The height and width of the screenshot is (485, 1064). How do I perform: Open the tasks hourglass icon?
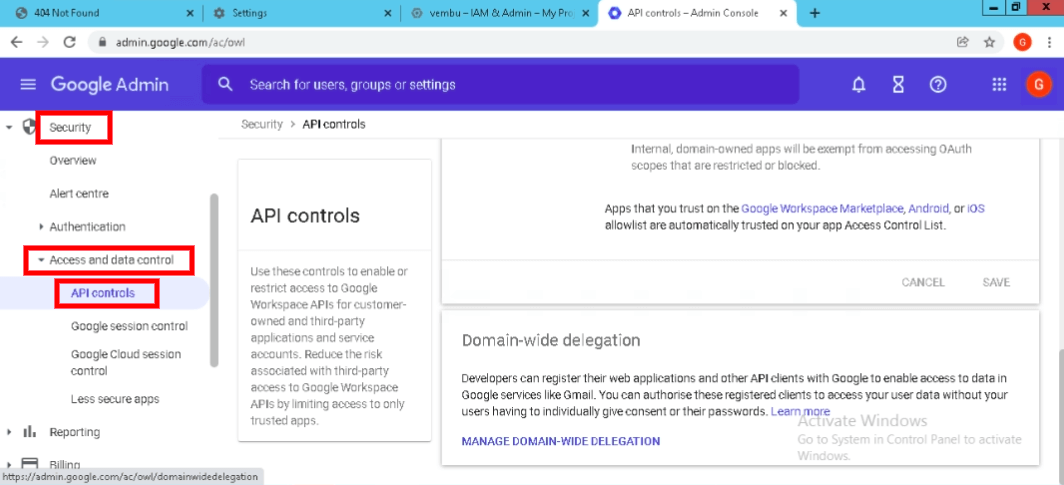(898, 85)
